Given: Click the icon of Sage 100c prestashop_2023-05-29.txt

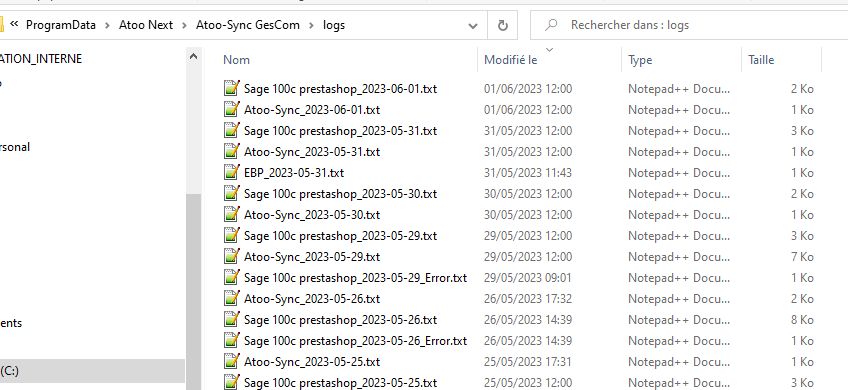Looking at the screenshot, I should pyautogui.click(x=231, y=235).
